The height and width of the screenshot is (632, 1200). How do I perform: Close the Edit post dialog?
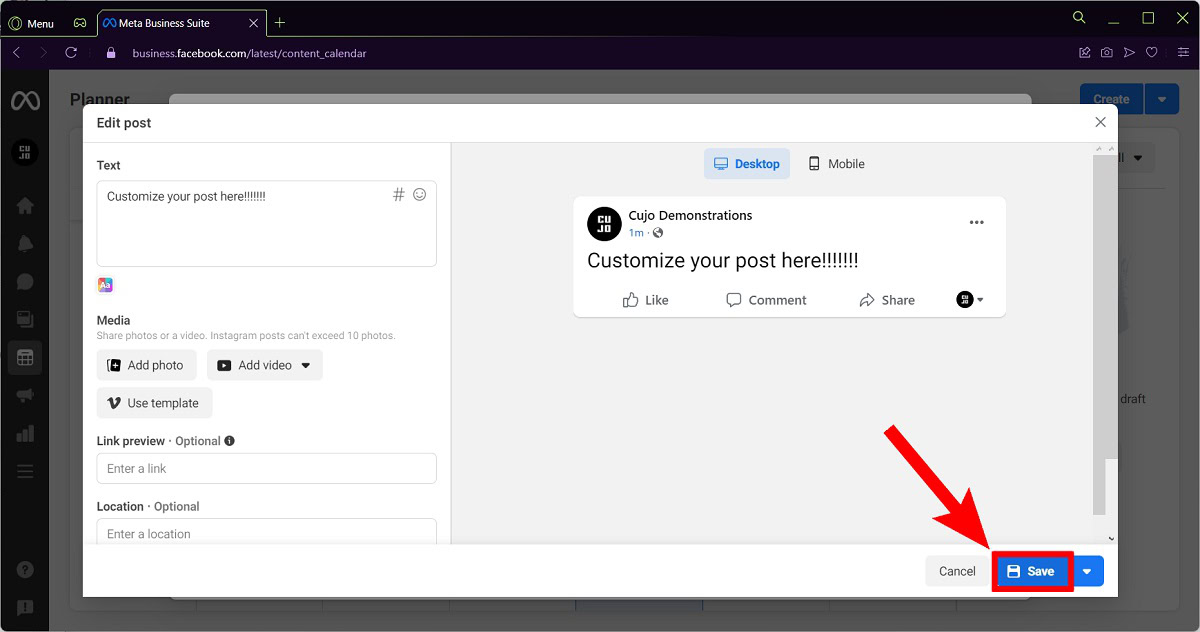tap(1100, 122)
